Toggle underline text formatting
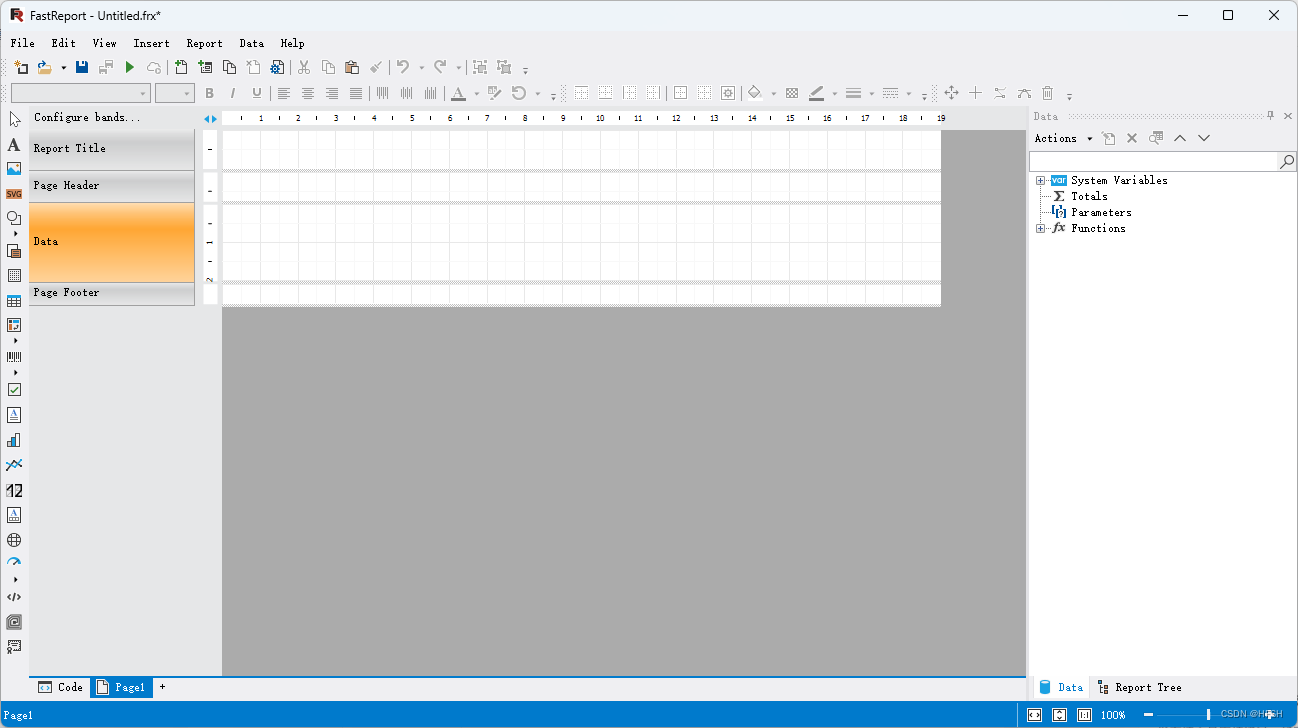 point(257,92)
